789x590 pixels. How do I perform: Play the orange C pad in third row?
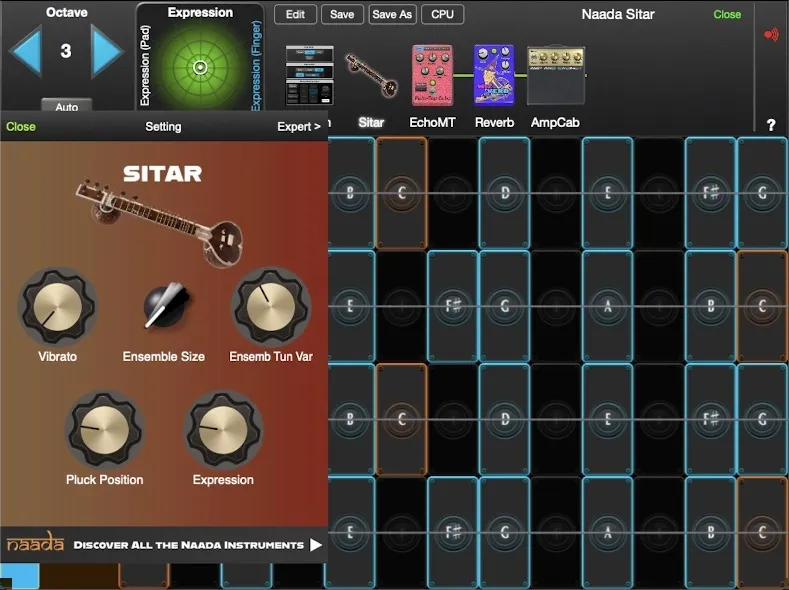pos(402,419)
